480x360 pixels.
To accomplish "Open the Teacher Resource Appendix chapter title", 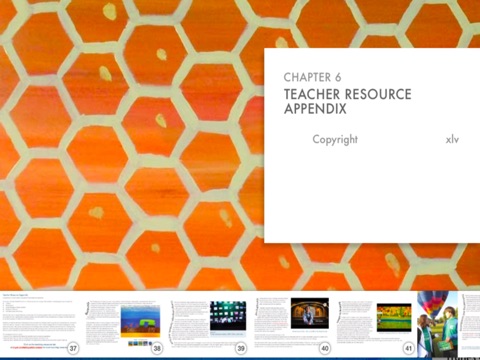I will (347, 102).
